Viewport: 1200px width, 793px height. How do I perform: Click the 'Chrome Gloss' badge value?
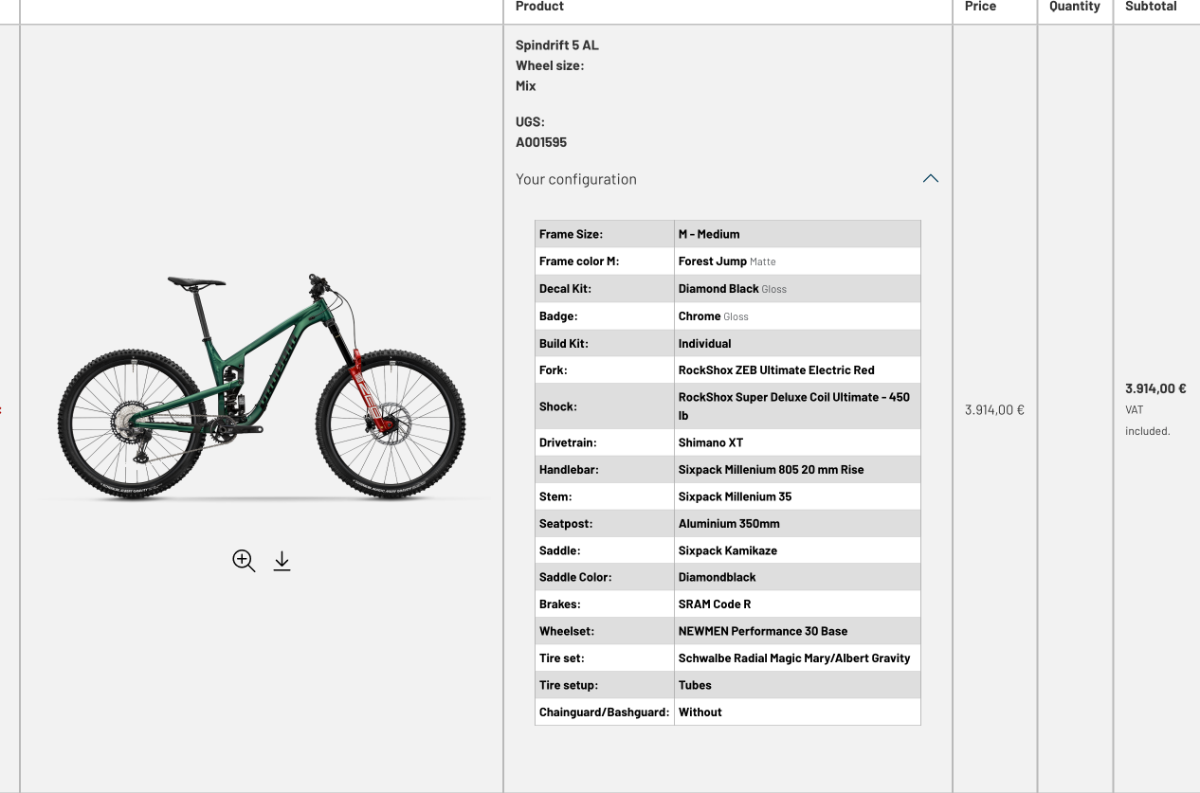(x=713, y=316)
